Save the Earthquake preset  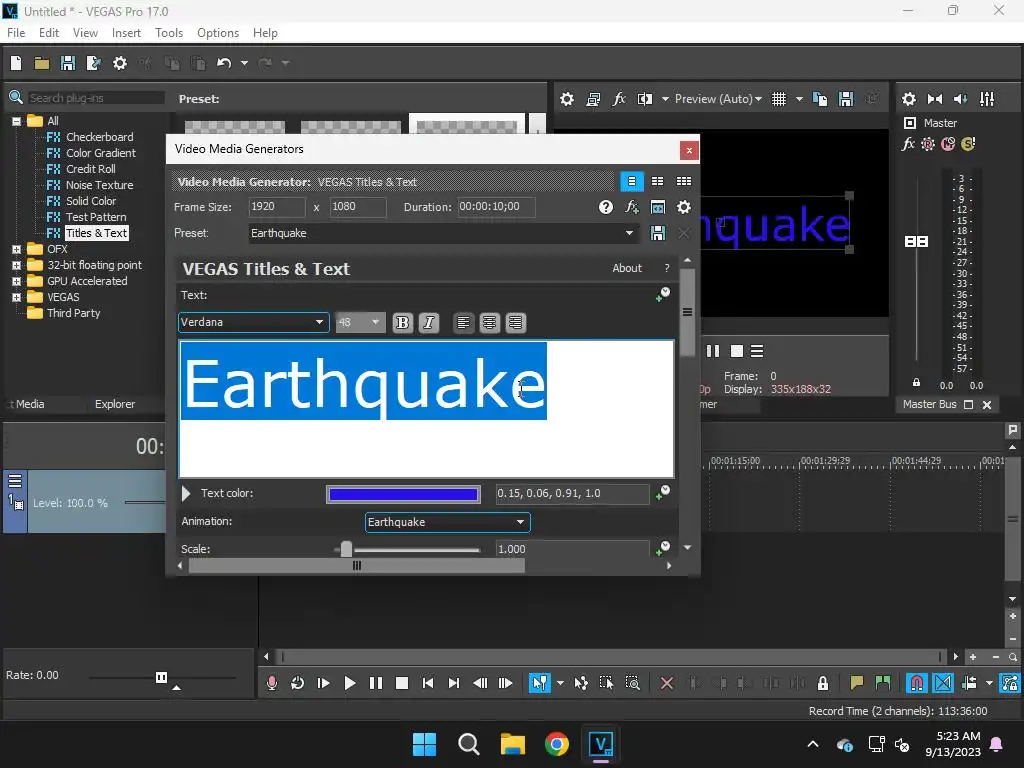coord(658,233)
